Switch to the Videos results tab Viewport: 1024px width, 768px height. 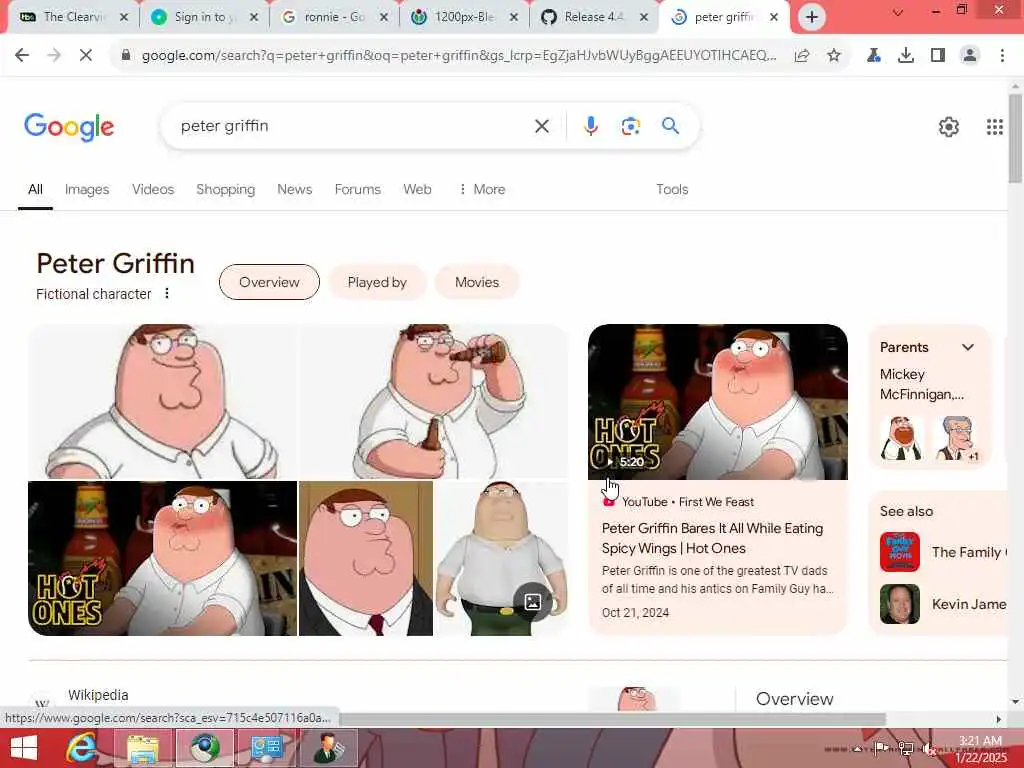(153, 189)
